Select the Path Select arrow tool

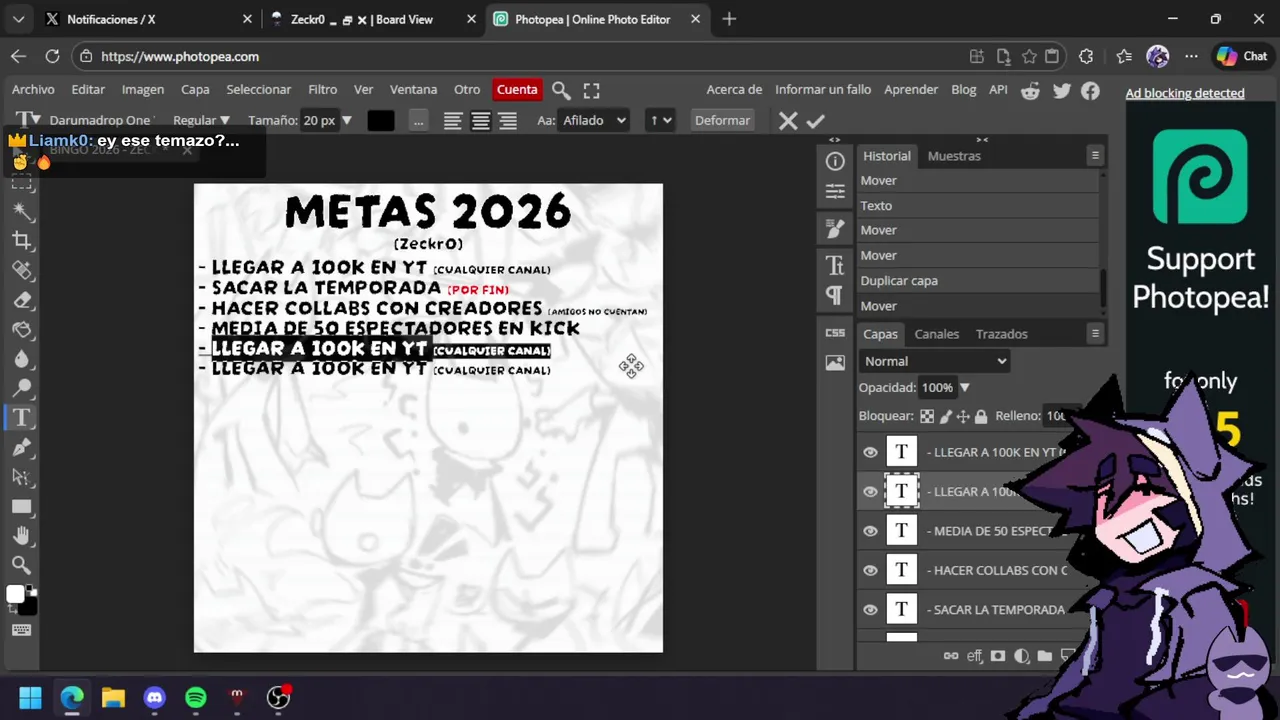pos(22,476)
